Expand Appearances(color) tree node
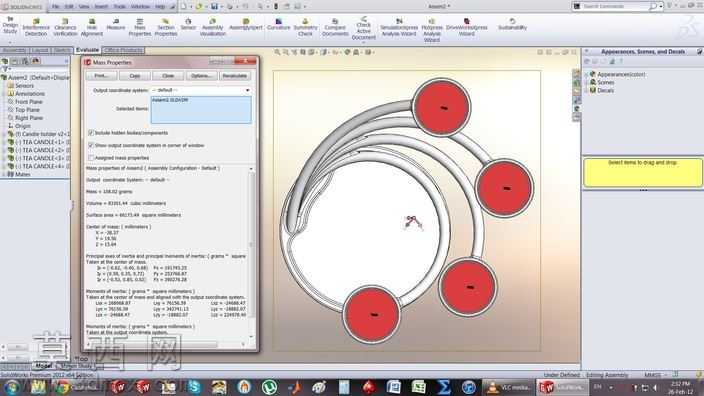Viewport: 704px width, 396px height. (x=586, y=75)
